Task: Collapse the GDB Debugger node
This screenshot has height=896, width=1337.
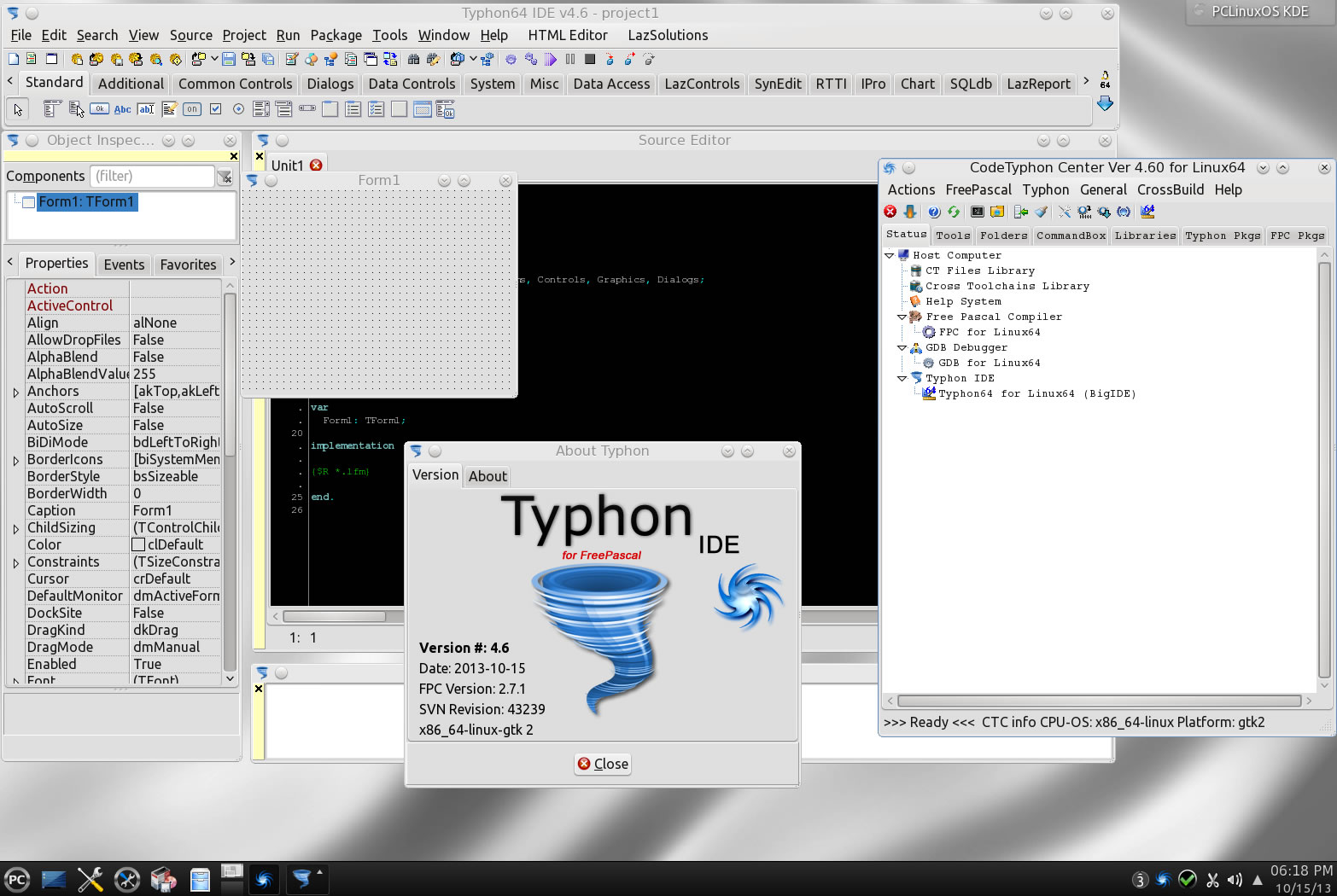Action: 902,347
